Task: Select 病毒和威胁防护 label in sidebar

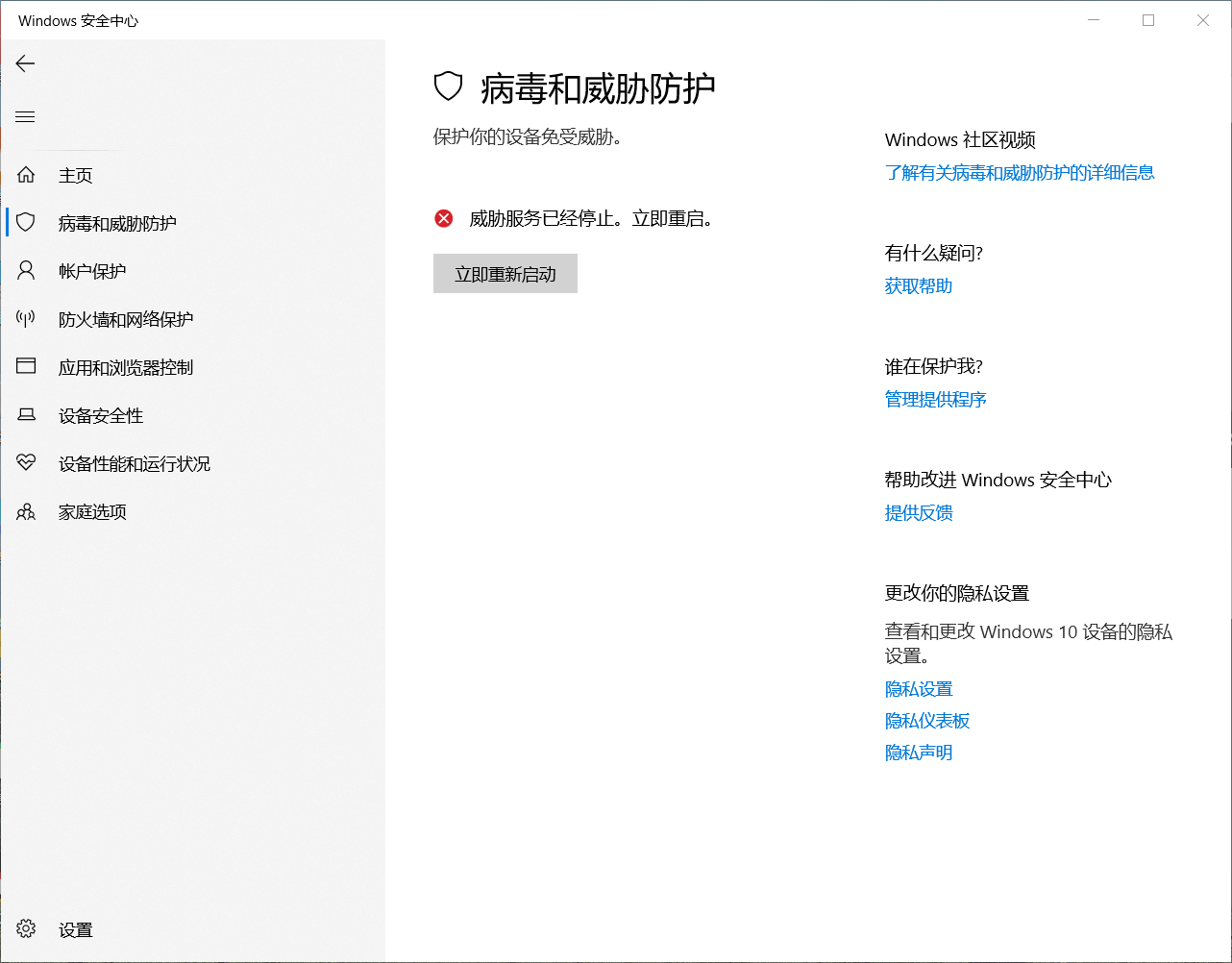Action: click(x=117, y=224)
